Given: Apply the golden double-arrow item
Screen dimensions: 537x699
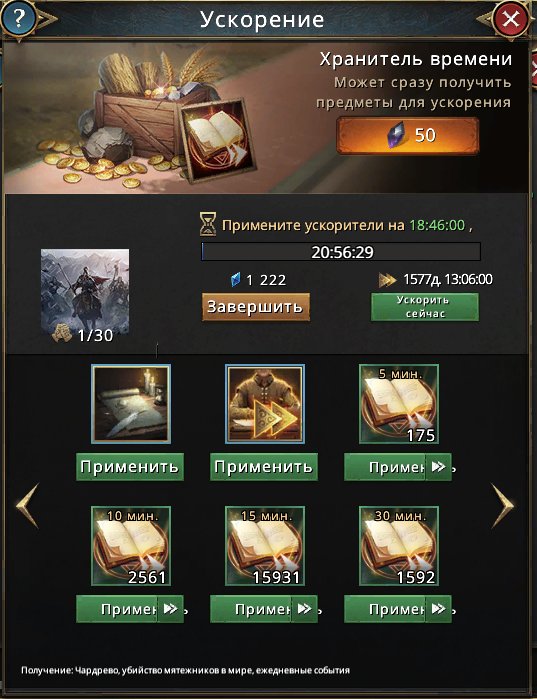Looking at the screenshot, I should point(264,467).
